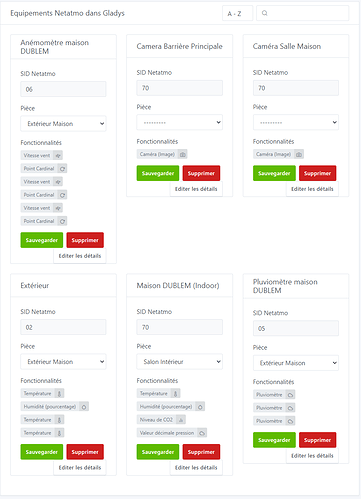The width and height of the screenshot is (361, 499).
Task: Edit details of Camera Barrière Principale
Action: point(196,189)
